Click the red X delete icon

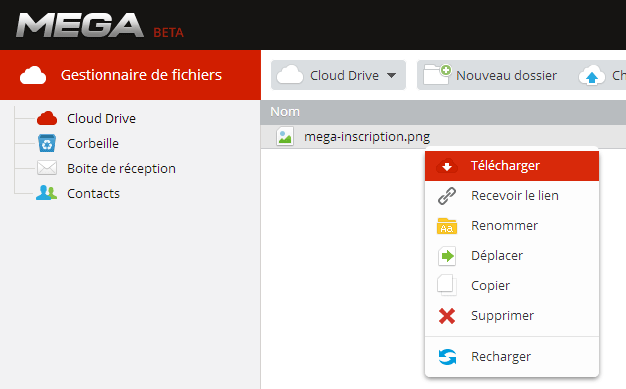click(x=447, y=316)
